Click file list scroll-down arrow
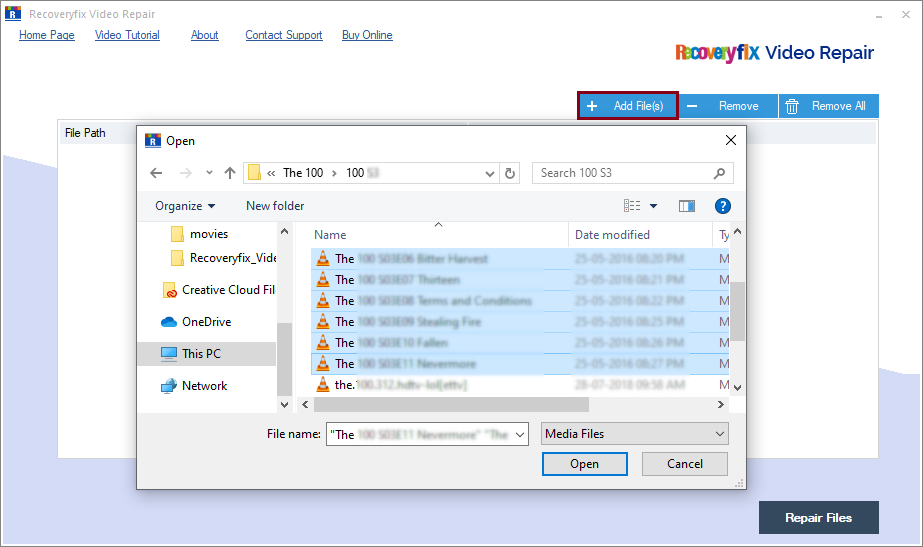This screenshot has height=547, width=923. pos(738,388)
